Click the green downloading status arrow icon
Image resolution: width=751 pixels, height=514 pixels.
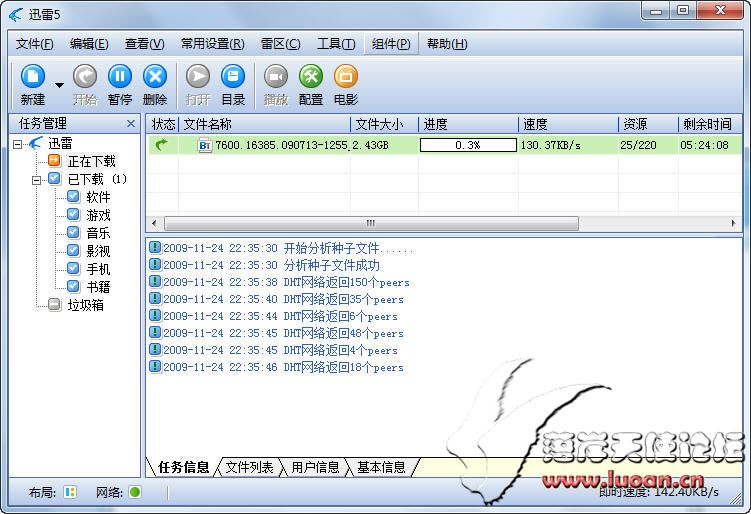tap(162, 144)
